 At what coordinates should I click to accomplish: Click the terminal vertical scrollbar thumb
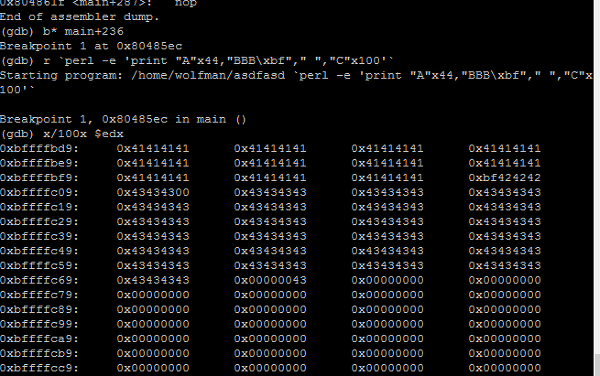click(597, 365)
